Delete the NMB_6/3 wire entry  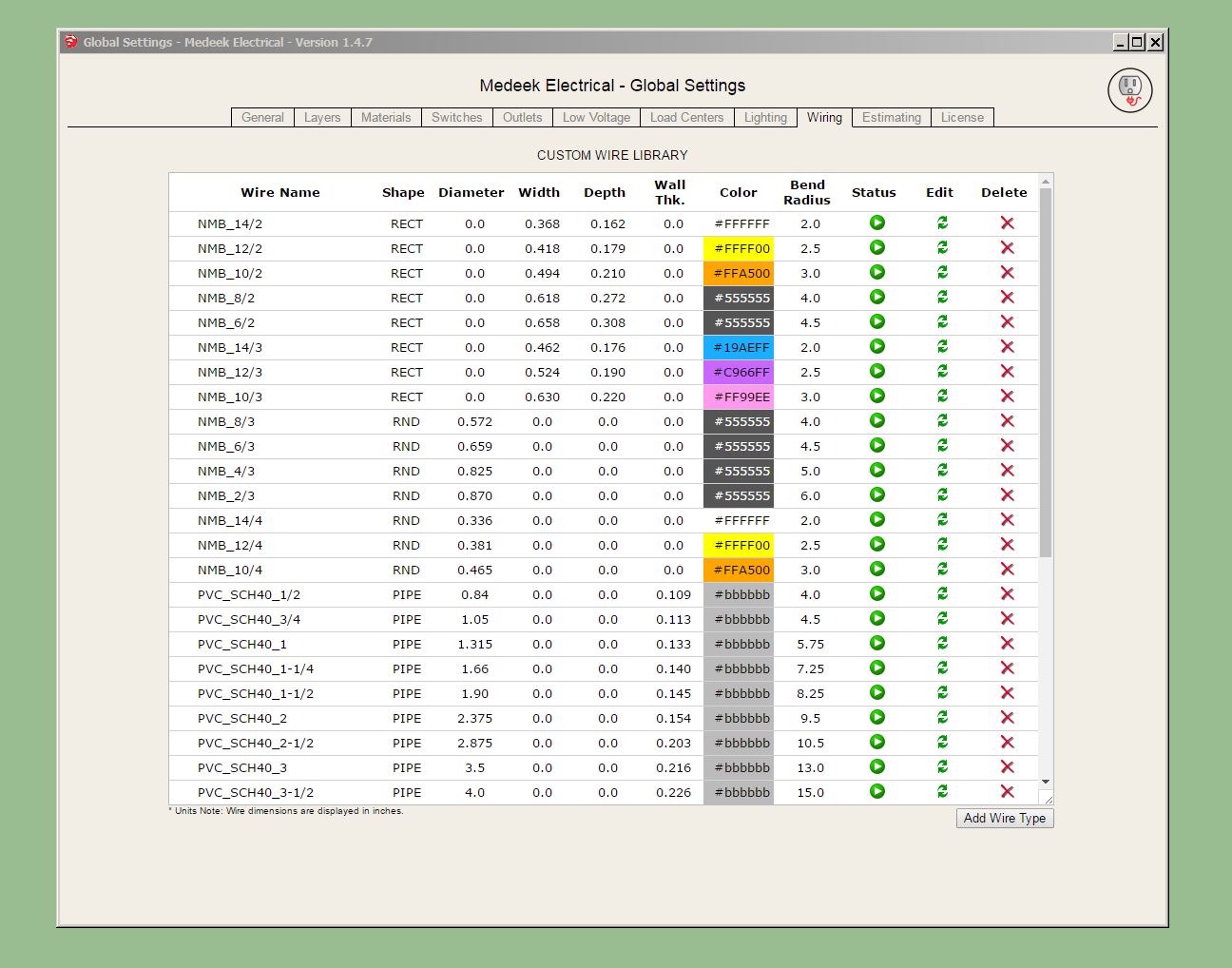(1008, 445)
